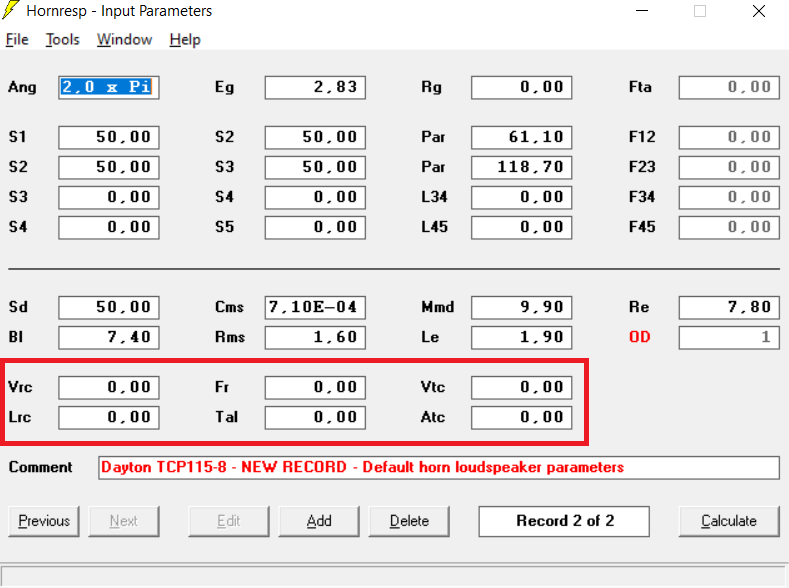Click the F23 input field
This screenshot has height=588, width=789.
click(x=729, y=167)
